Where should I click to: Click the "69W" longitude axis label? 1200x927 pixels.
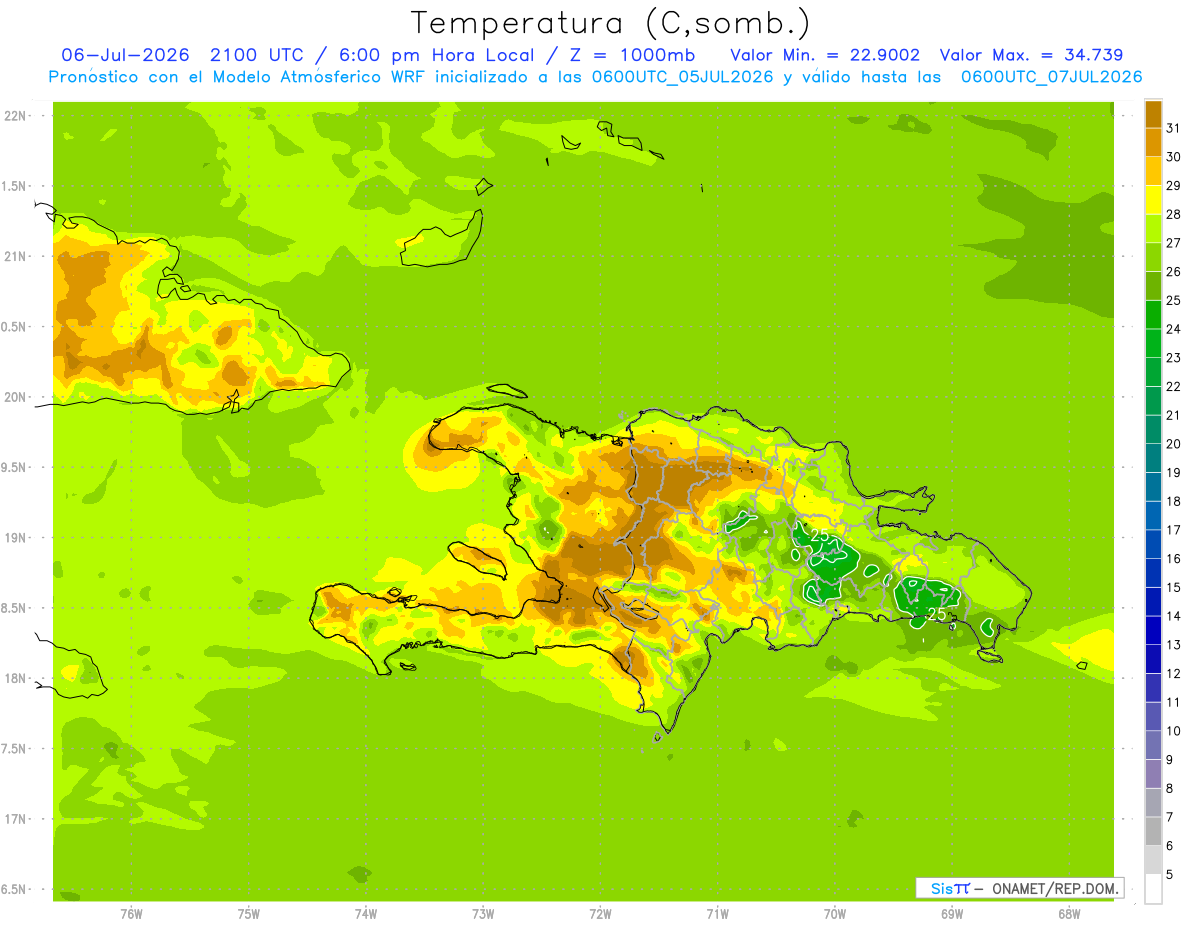[952, 914]
